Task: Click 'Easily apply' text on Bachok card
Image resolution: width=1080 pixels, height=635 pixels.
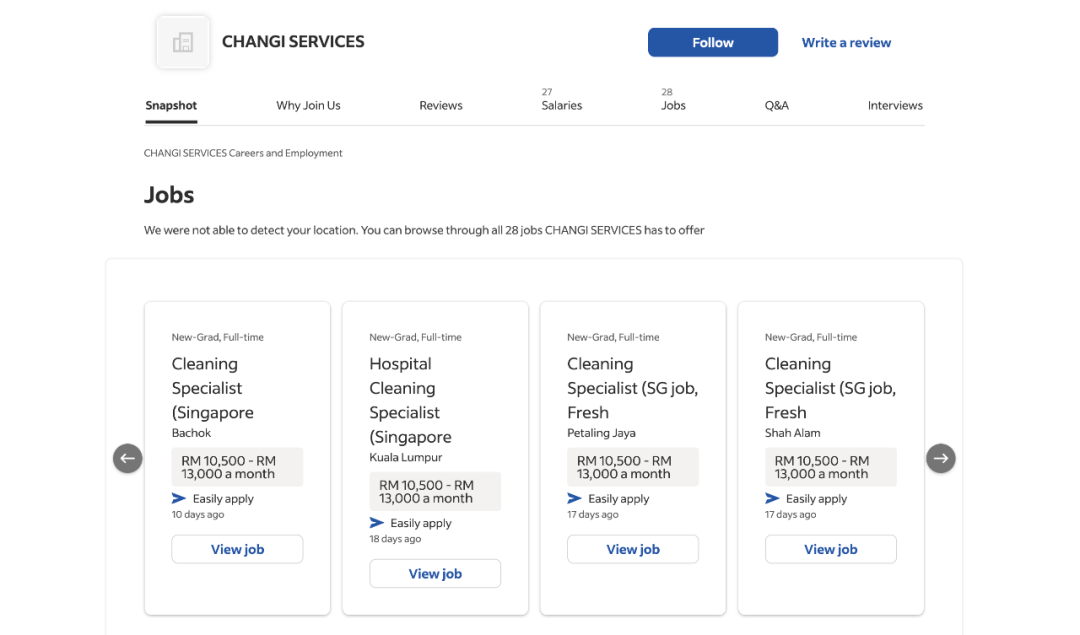Action: [x=223, y=499]
